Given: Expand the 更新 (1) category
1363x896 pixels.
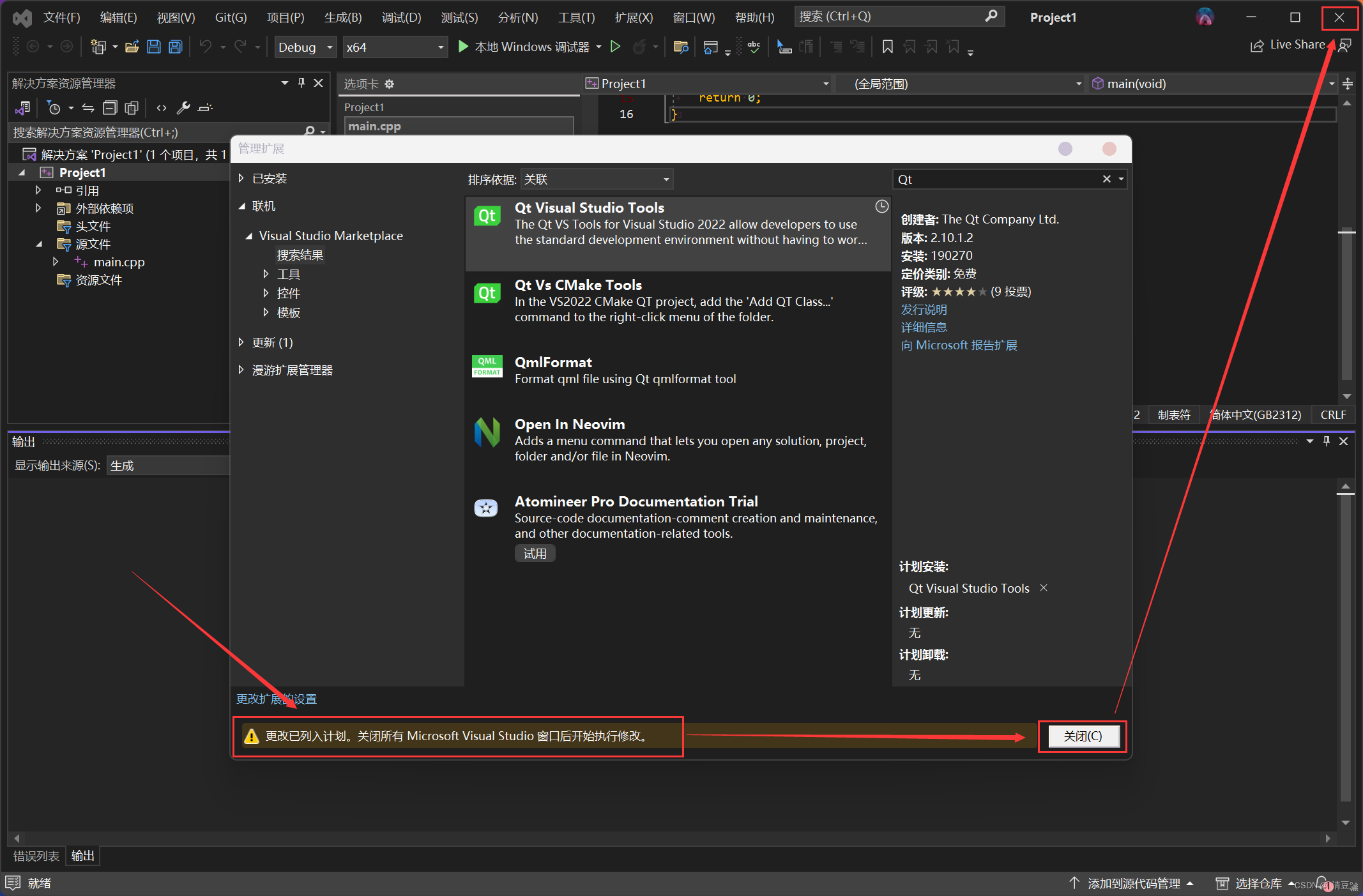Looking at the screenshot, I should pyautogui.click(x=241, y=342).
